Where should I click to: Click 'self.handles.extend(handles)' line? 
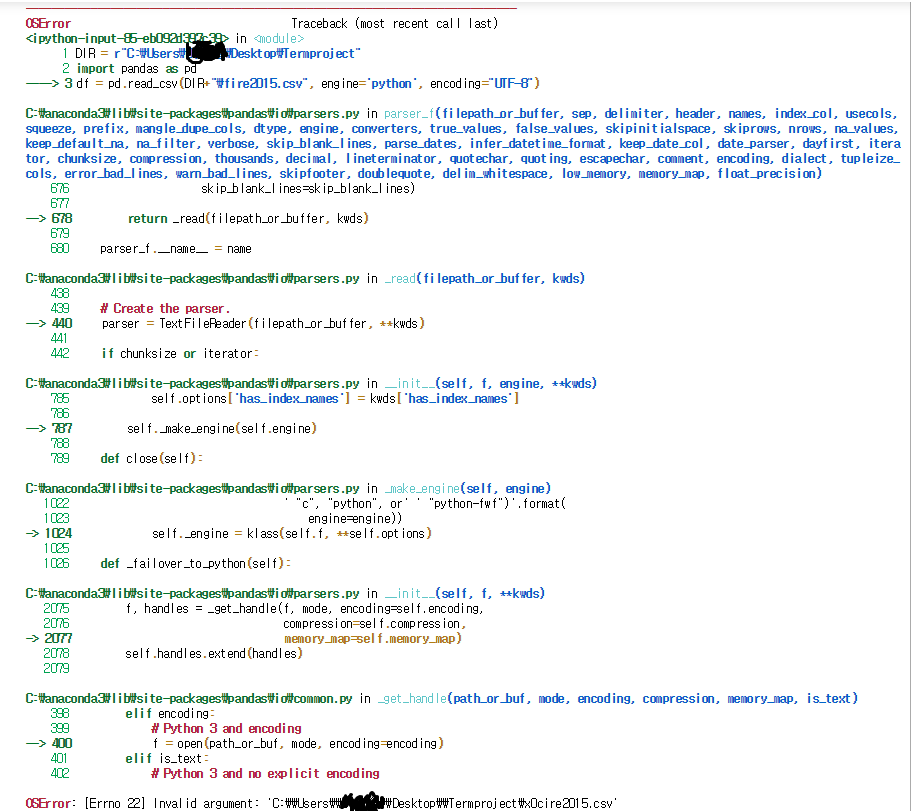pos(214,654)
